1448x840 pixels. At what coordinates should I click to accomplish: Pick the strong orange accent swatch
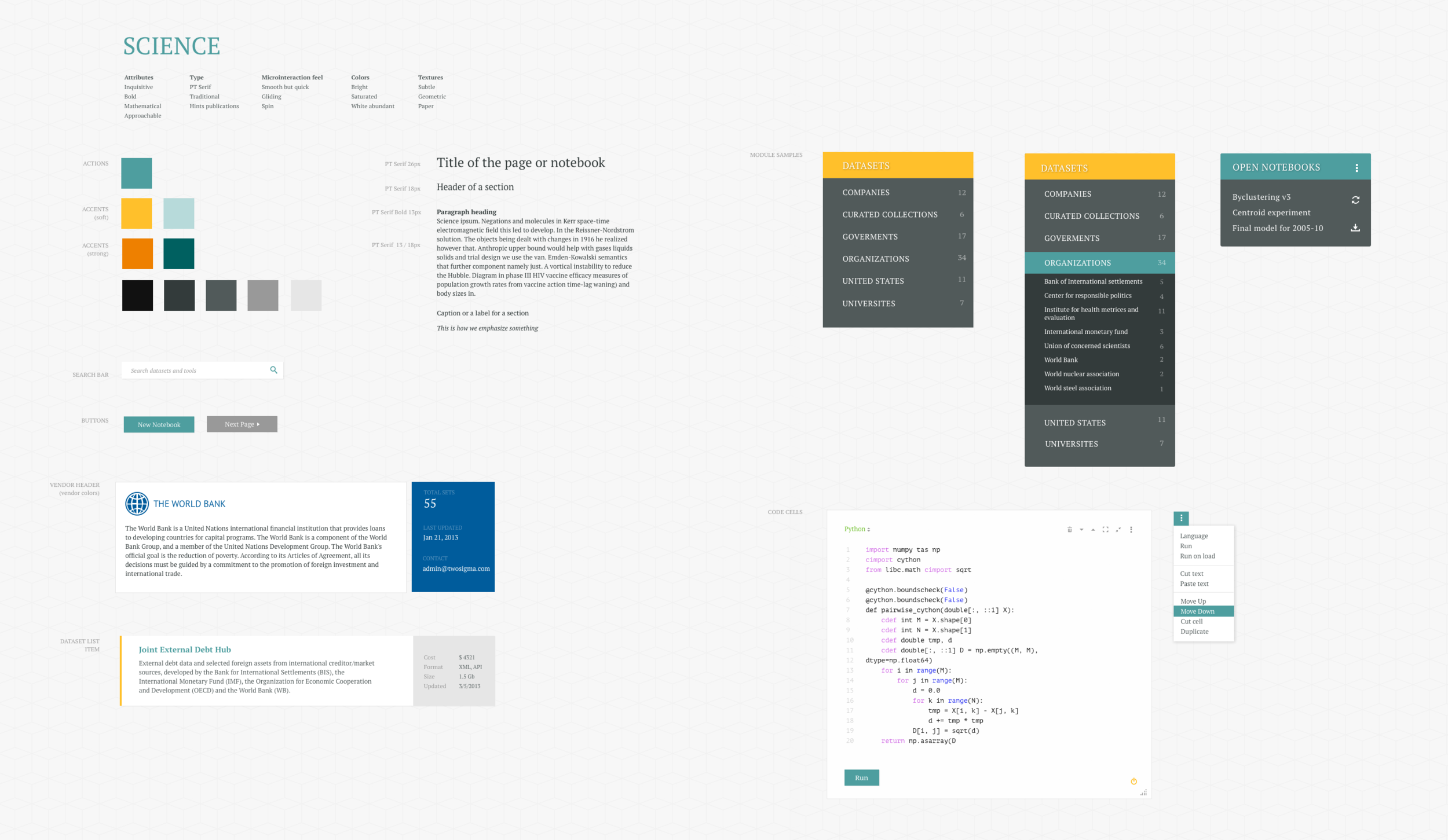(137, 254)
